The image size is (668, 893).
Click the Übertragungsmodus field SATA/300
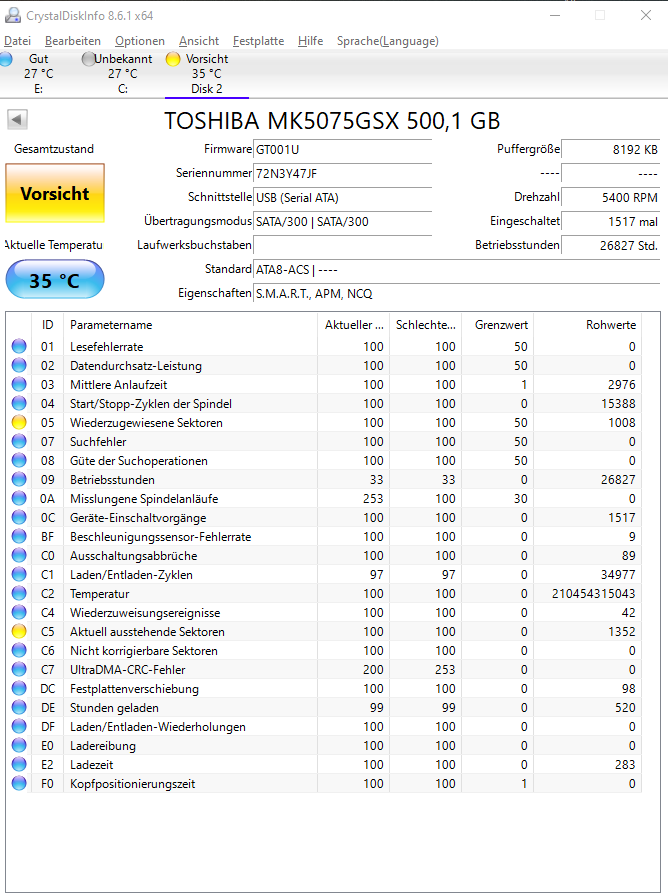point(342,222)
